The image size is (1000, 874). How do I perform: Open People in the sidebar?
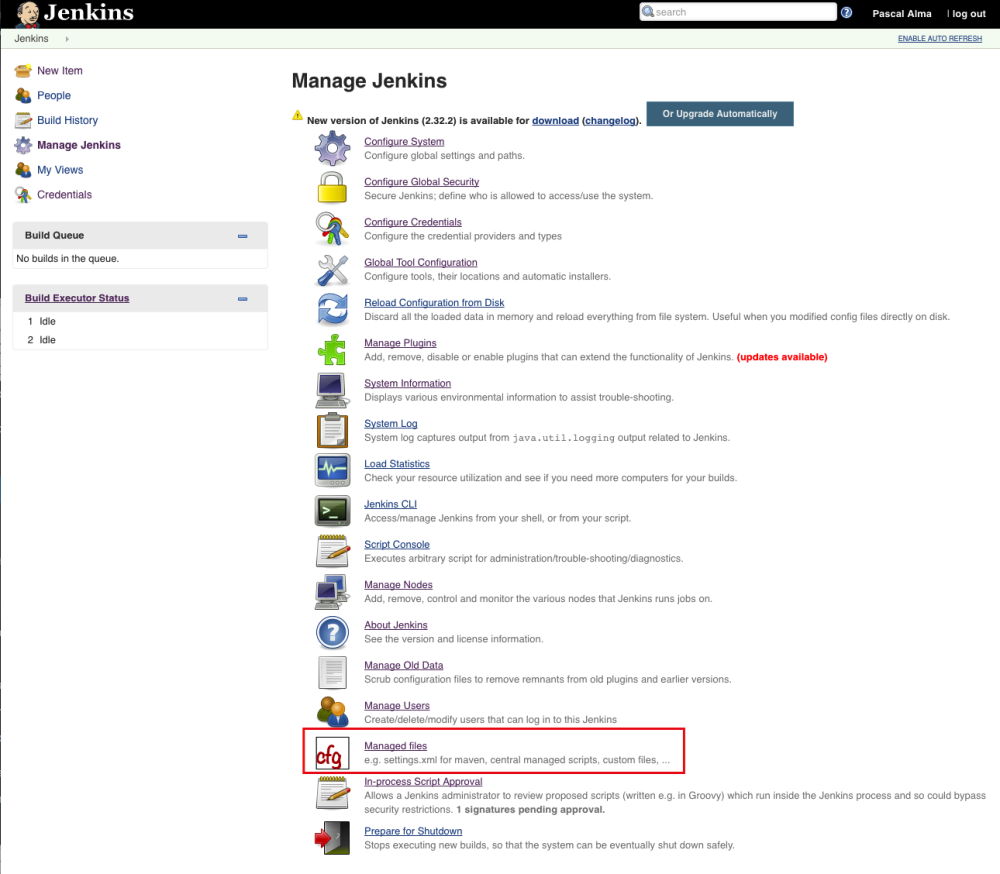(54, 96)
